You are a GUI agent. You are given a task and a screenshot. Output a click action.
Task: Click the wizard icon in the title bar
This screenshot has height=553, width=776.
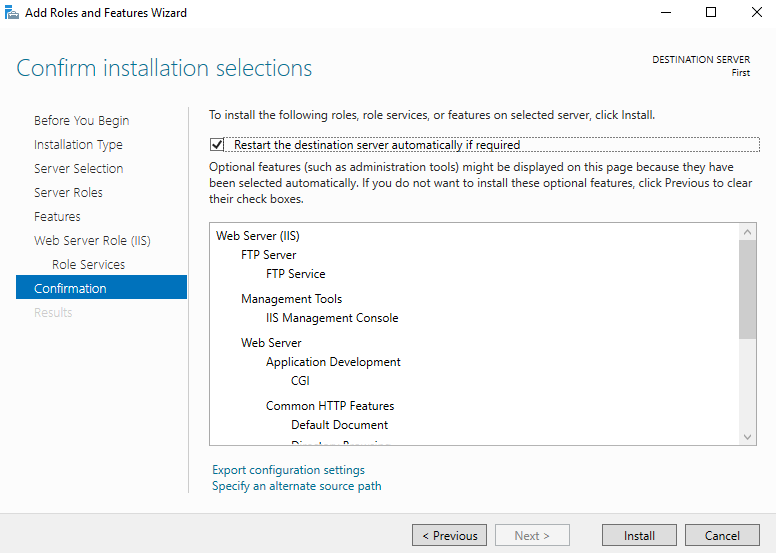11,12
